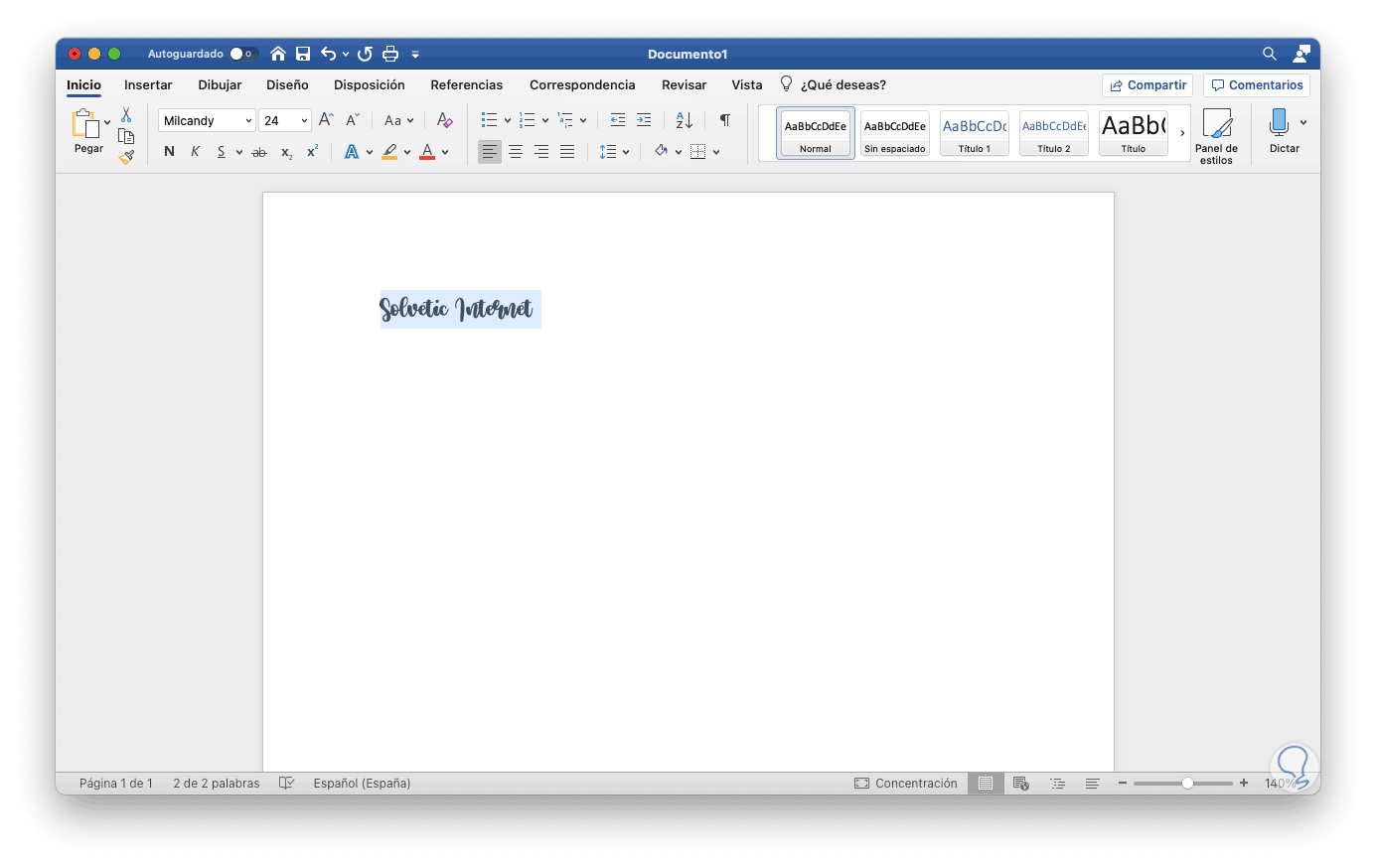Toggle strikethrough formatting
1376x868 pixels.
pos(259,152)
